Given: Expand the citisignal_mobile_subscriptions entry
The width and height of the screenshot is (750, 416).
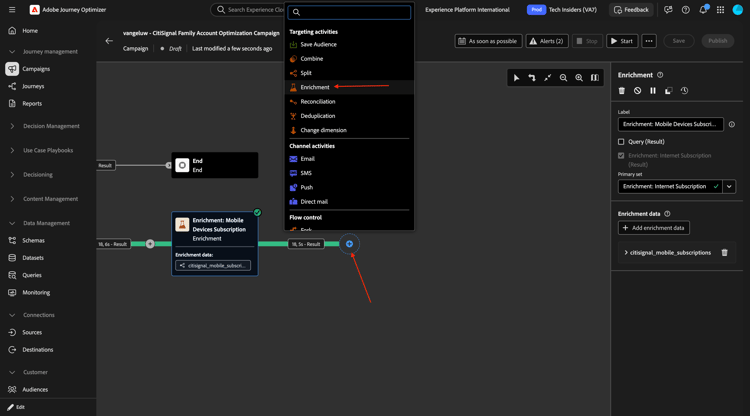Looking at the screenshot, I should coord(626,252).
